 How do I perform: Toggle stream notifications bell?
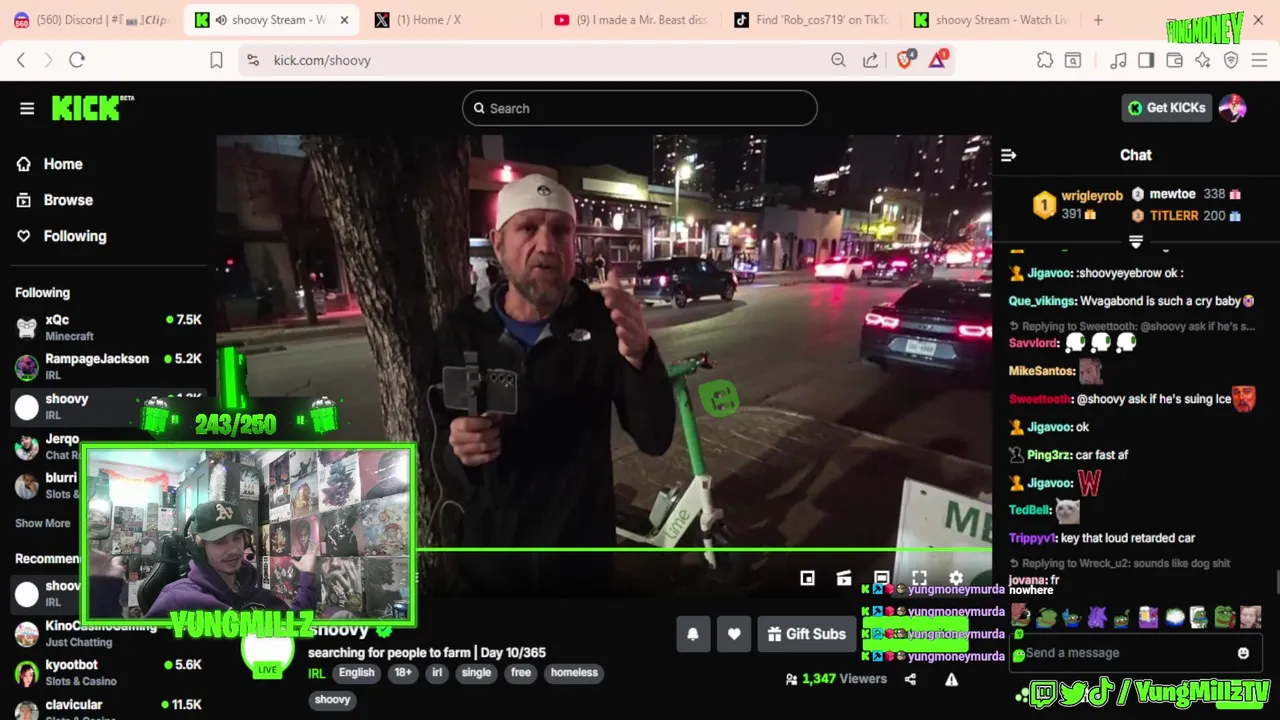coord(692,634)
